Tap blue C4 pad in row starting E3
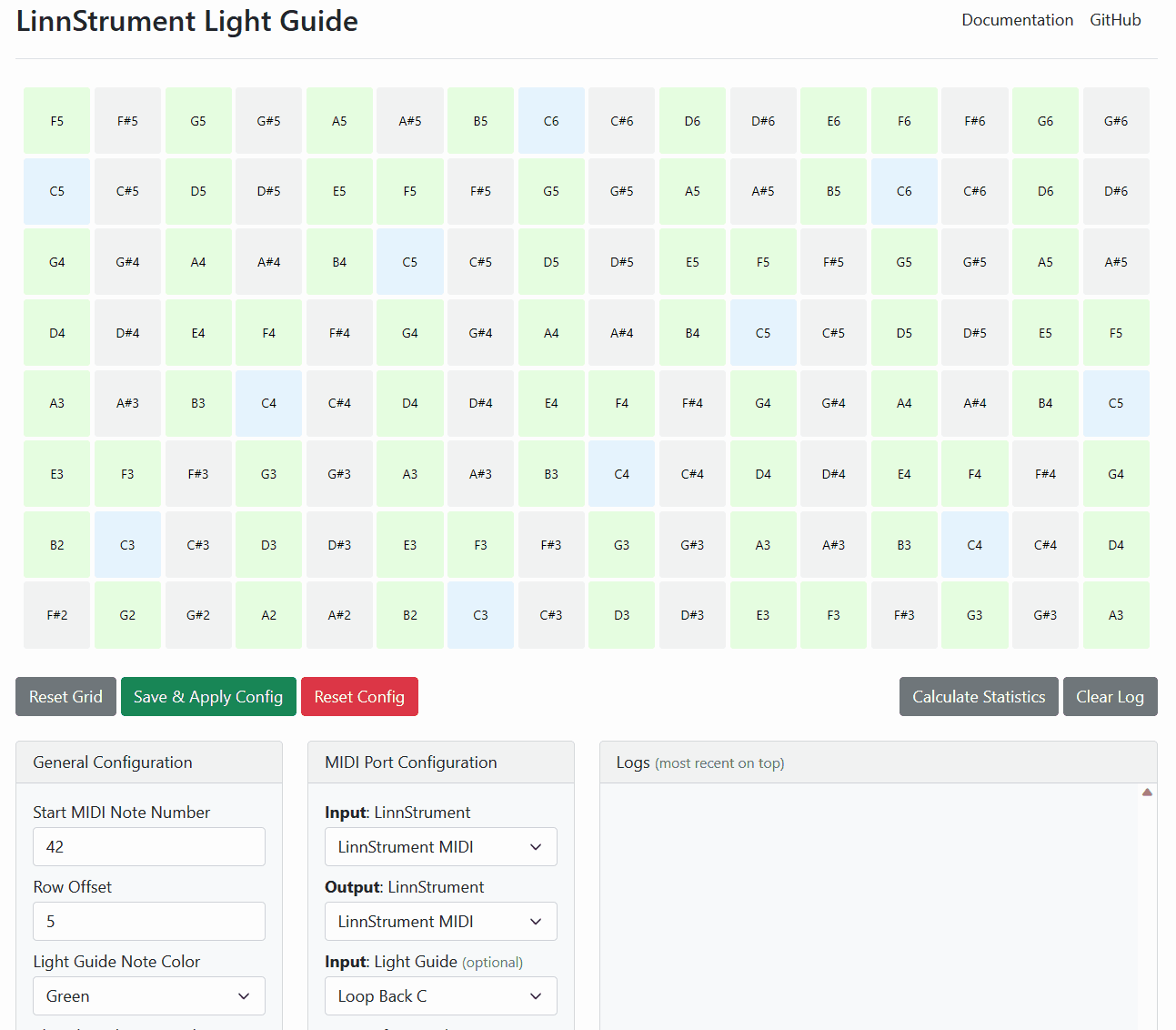 click(622, 474)
